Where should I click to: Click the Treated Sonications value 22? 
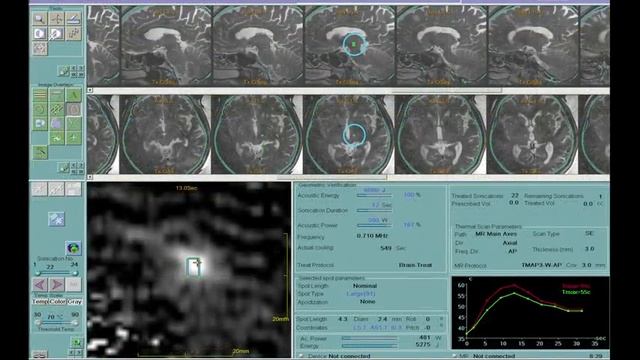pyautogui.click(x=515, y=196)
